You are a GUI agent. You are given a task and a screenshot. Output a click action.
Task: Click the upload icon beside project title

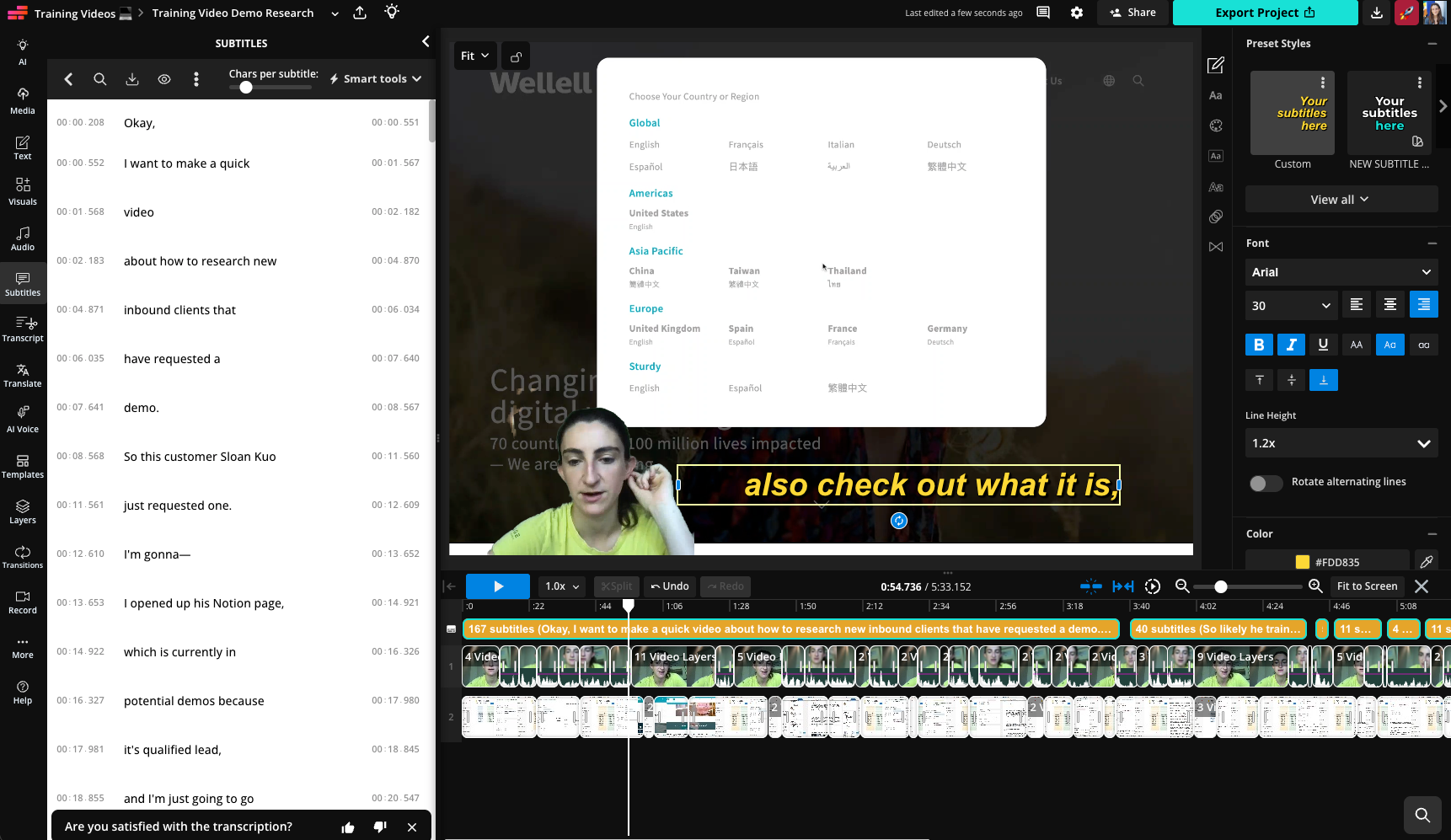click(360, 13)
